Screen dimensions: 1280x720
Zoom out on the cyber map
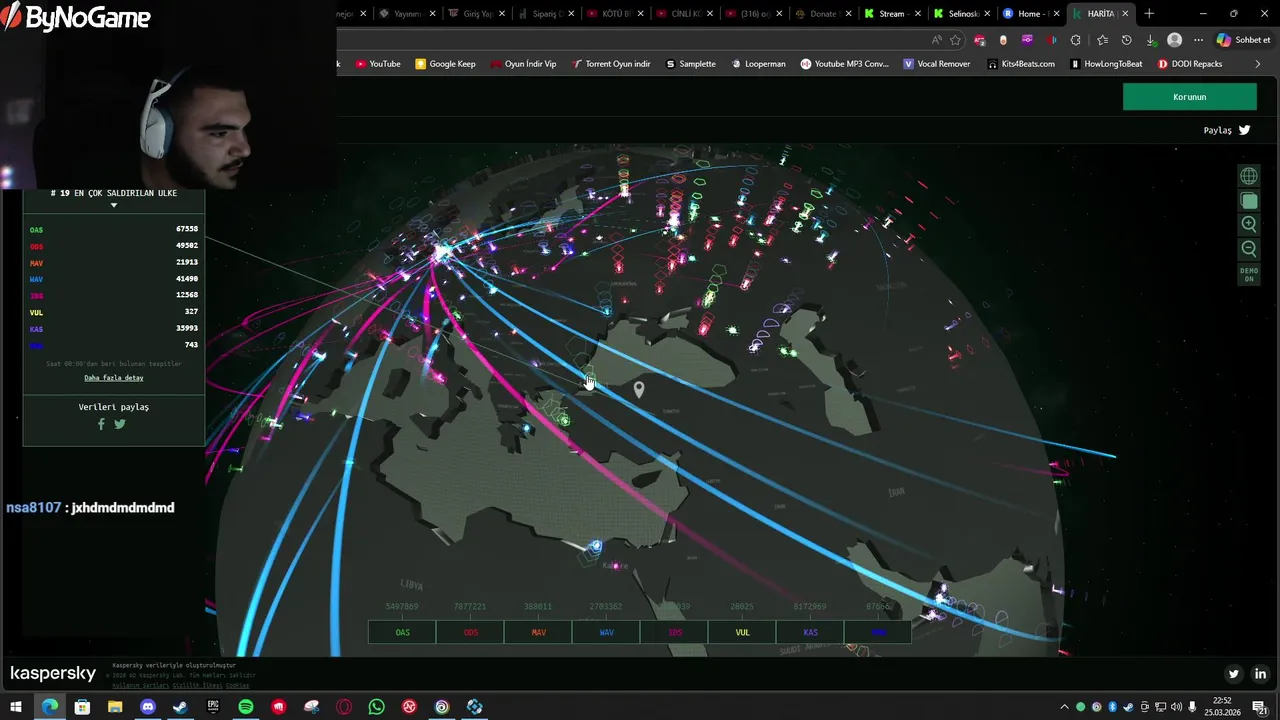1249,249
